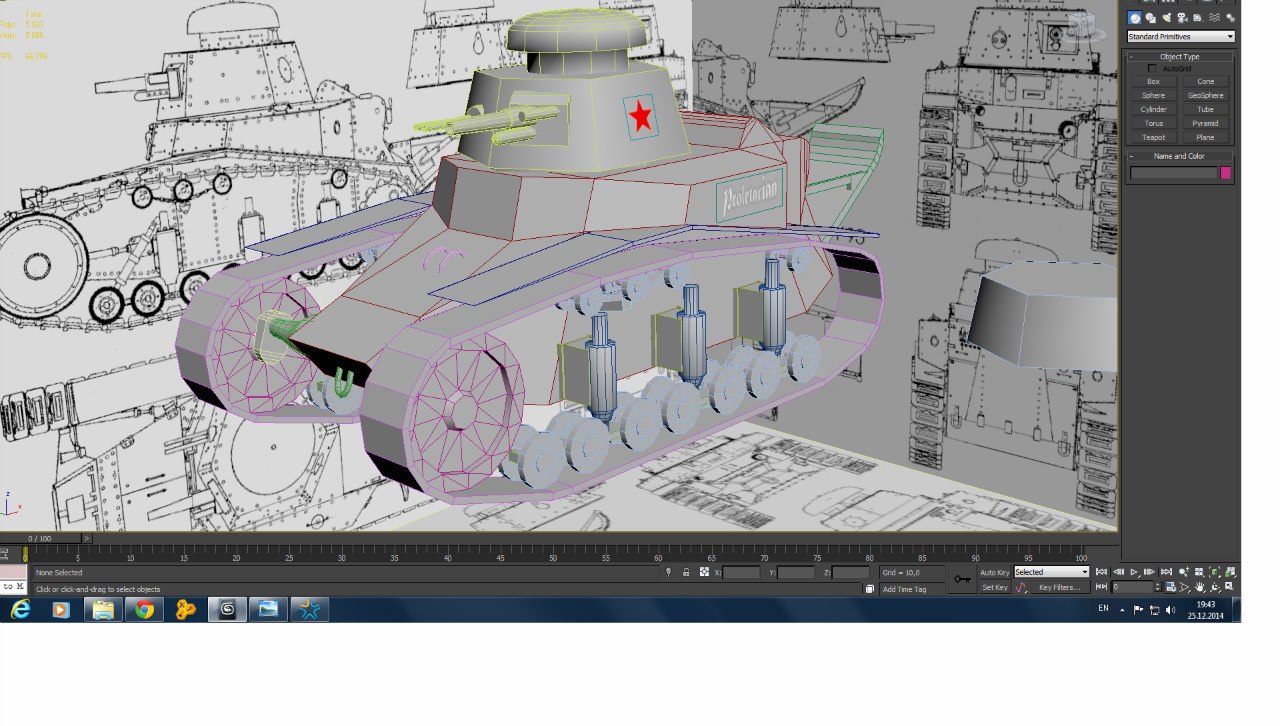The image size is (1280, 726).
Task: Step to previous frame
Action: [1118, 572]
